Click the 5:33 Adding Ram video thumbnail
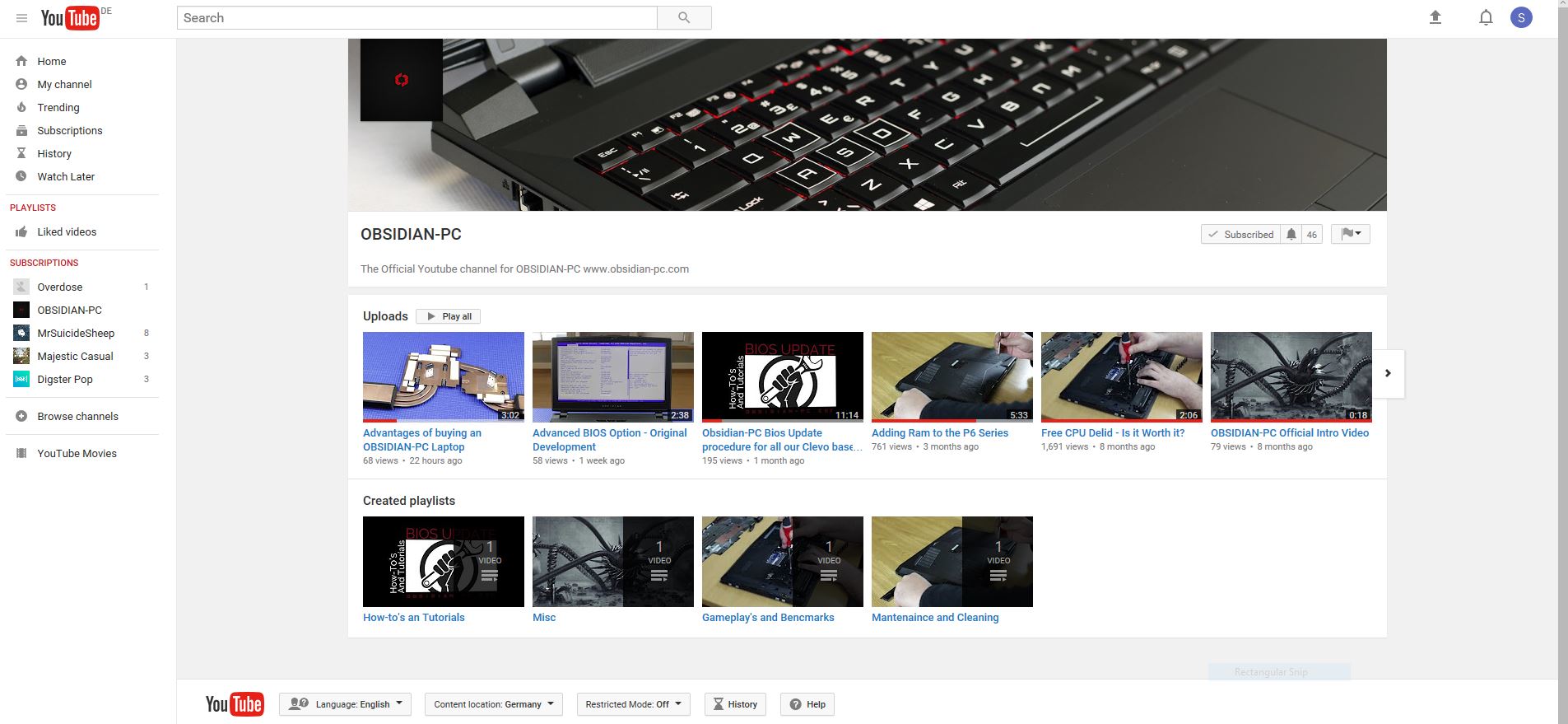Image resolution: width=1568 pixels, height=724 pixels. pyautogui.click(x=952, y=377)
